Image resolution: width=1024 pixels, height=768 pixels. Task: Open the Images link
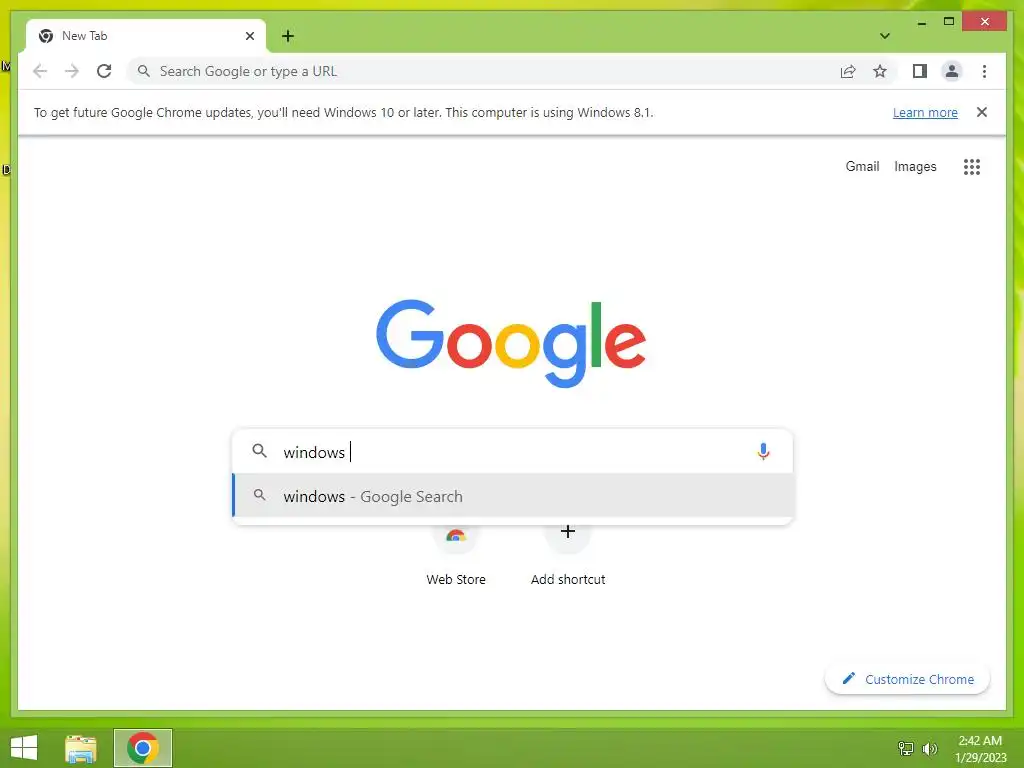pos(915,167)
